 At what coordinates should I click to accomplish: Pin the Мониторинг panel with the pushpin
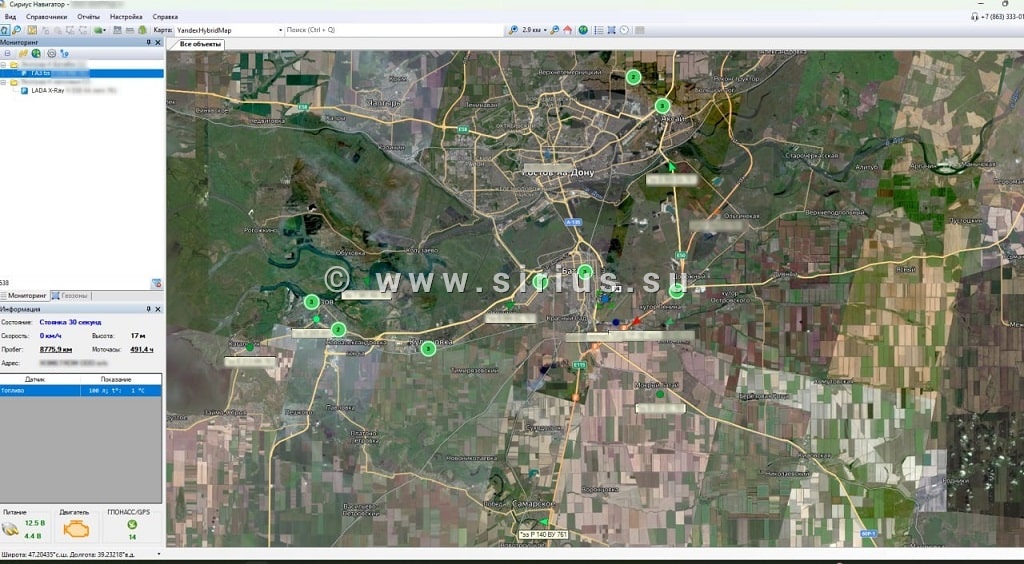pos(149,42)
